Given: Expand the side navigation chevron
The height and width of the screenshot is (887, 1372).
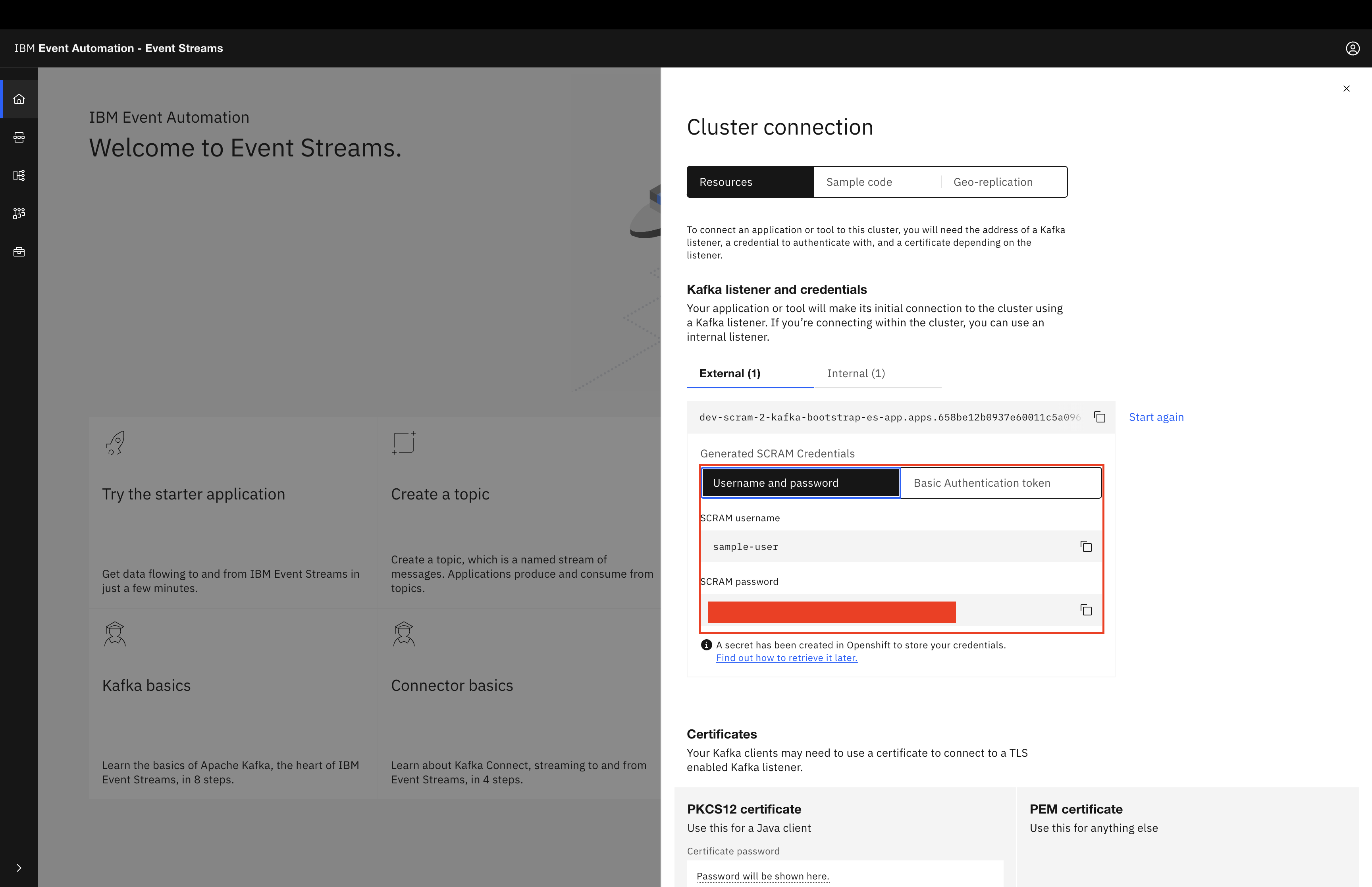Looking at the screenshot, I should click(x=19, y=868).
